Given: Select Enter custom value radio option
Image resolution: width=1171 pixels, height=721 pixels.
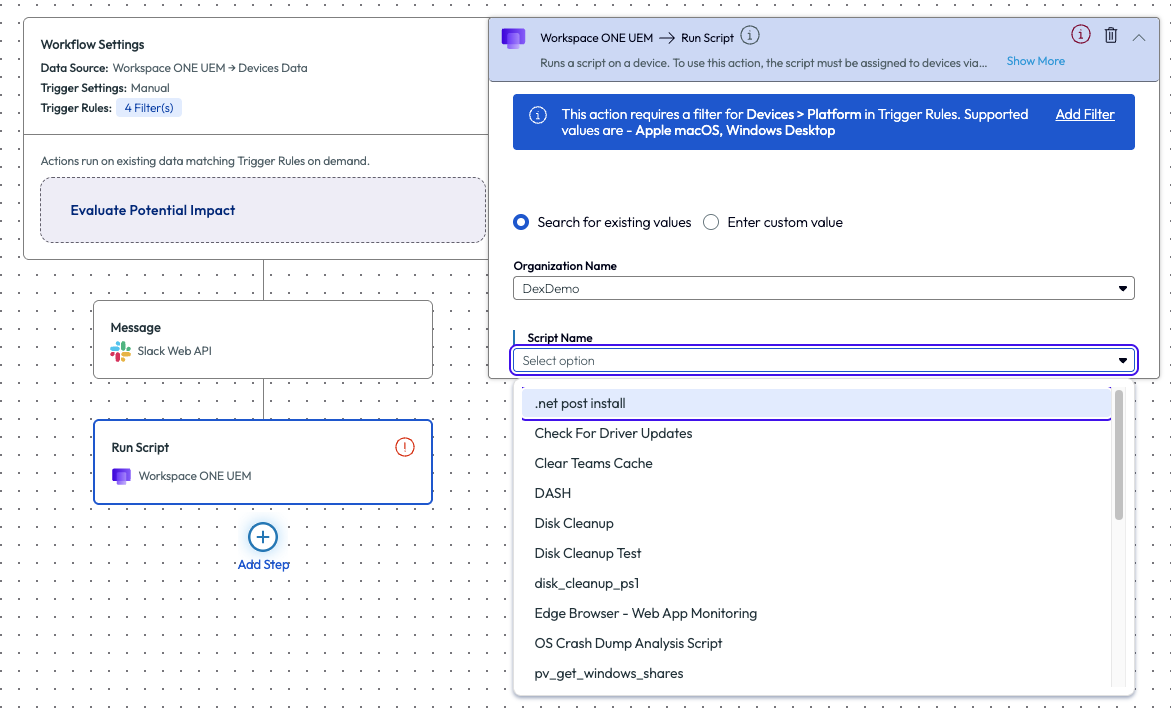Looking at the screenshot, I should [711, 222].
